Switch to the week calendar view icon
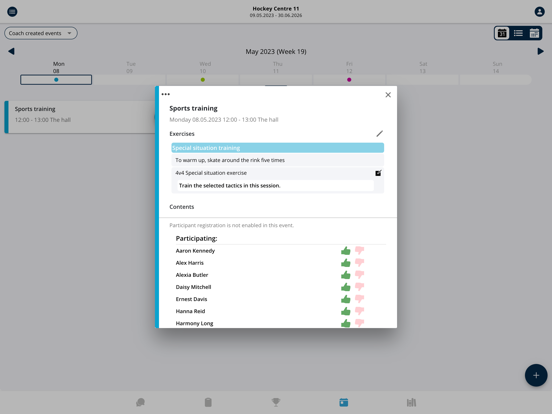 [502, 33]
